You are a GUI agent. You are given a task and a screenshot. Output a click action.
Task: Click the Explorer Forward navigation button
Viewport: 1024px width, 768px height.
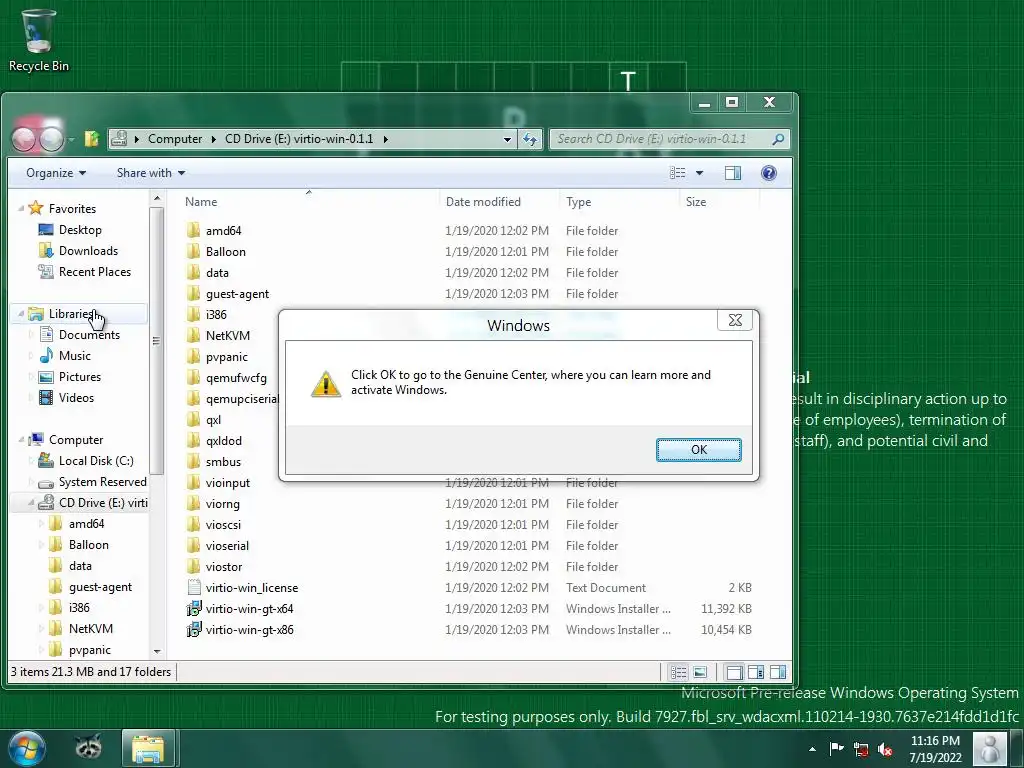point(52,138)
